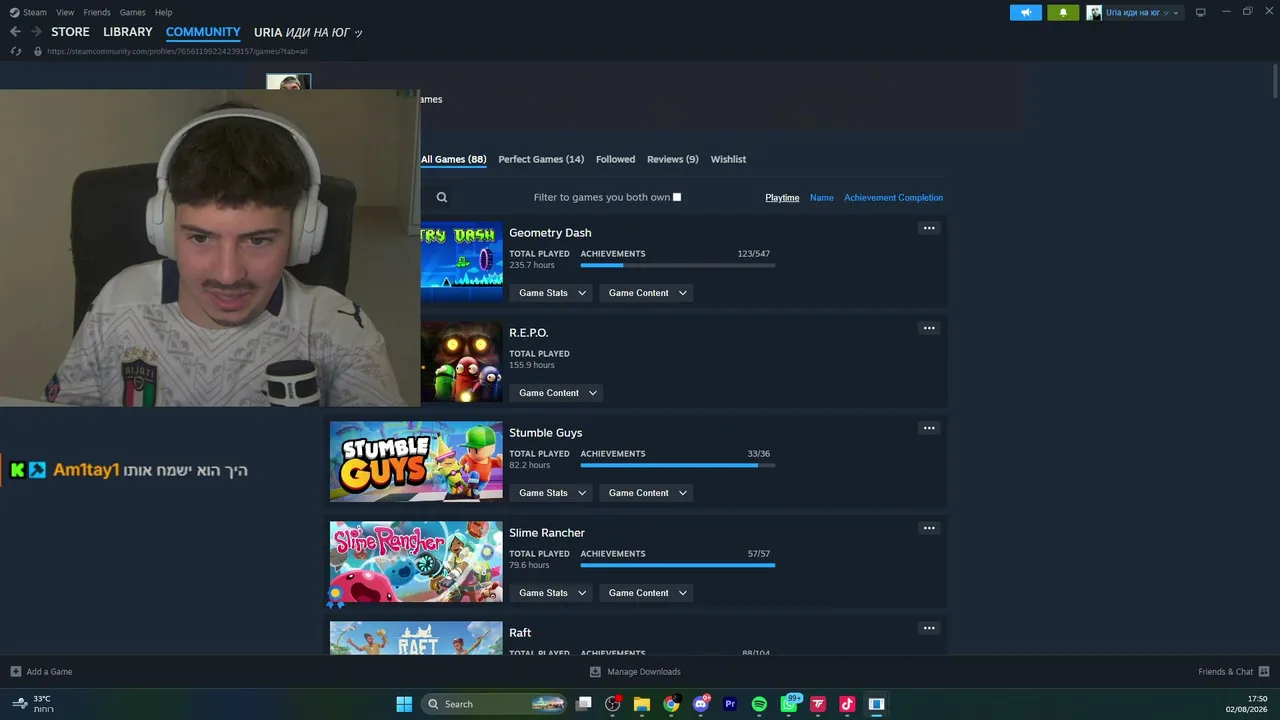Click Manage Downloads at the bottom

tap(635, 671)
